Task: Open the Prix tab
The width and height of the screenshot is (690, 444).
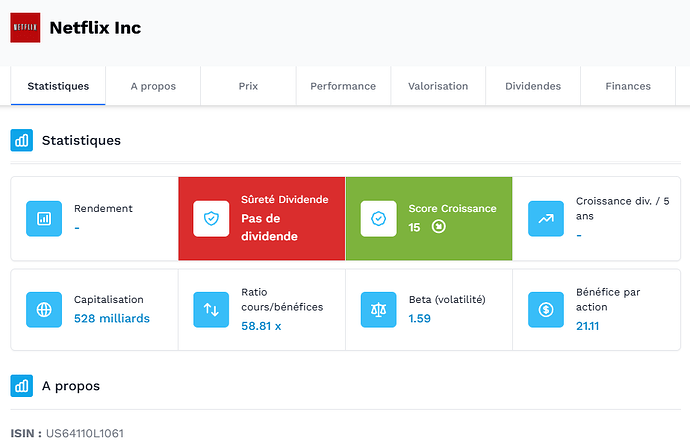Action: coord(248,86)
